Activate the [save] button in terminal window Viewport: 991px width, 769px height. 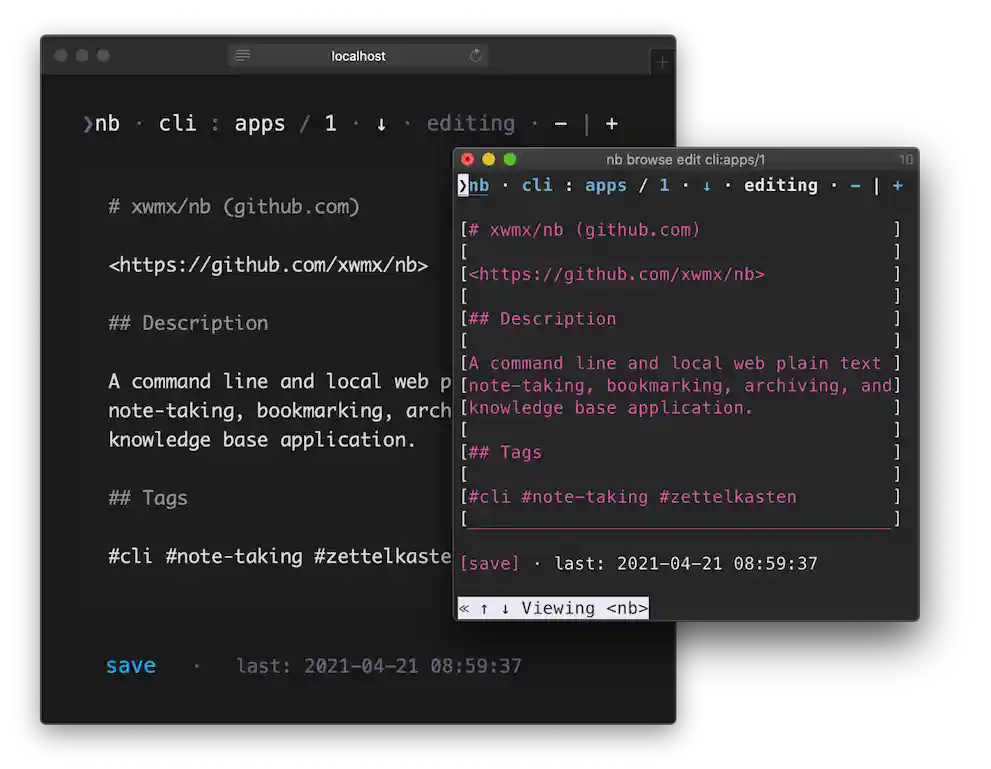tap(490, 563)
